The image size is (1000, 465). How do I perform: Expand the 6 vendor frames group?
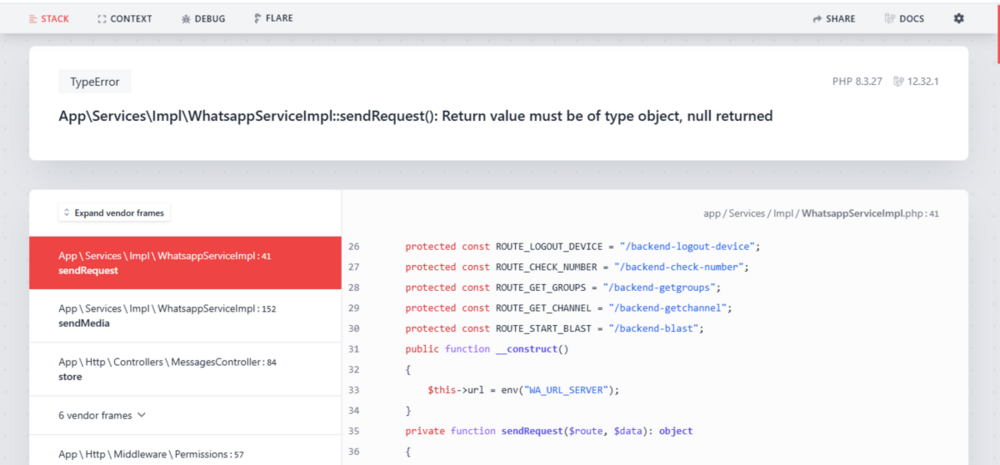point(102,415)
